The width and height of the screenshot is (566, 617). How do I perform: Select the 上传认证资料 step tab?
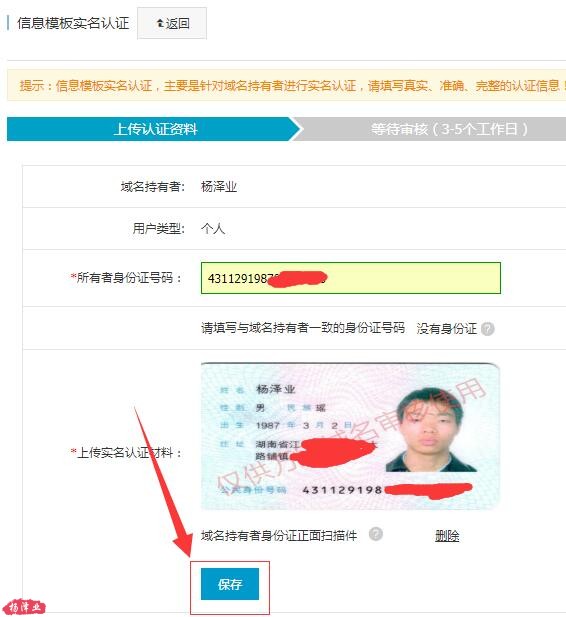[x=154, y=129]
